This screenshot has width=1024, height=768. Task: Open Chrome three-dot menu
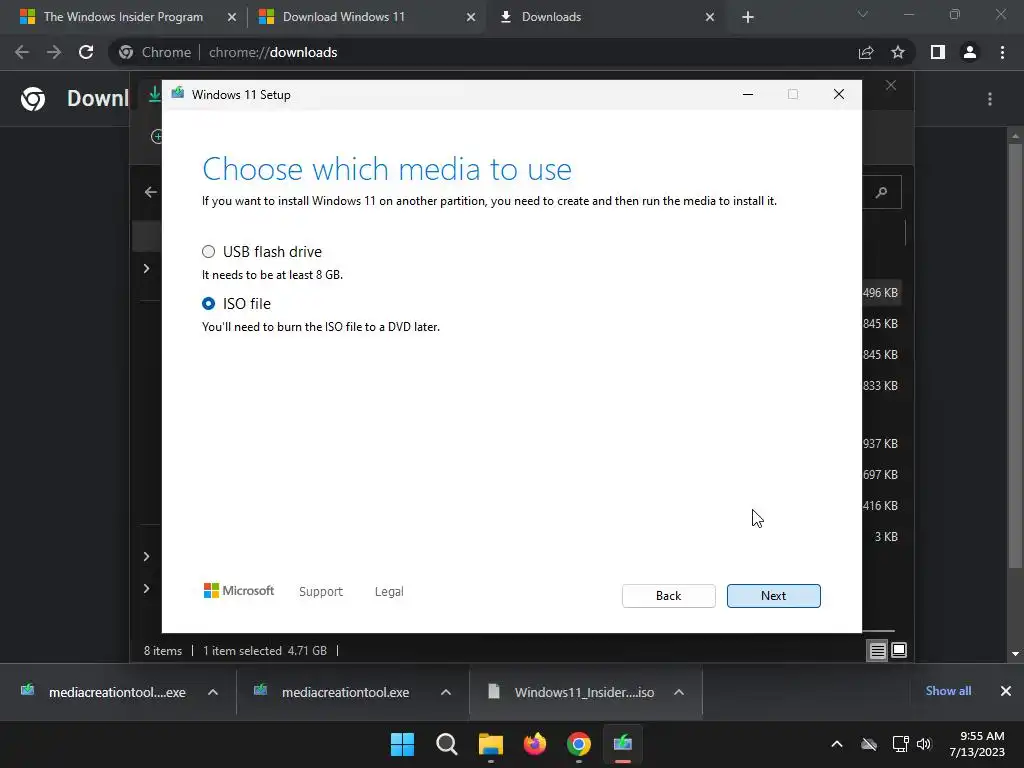(1002, 52)
